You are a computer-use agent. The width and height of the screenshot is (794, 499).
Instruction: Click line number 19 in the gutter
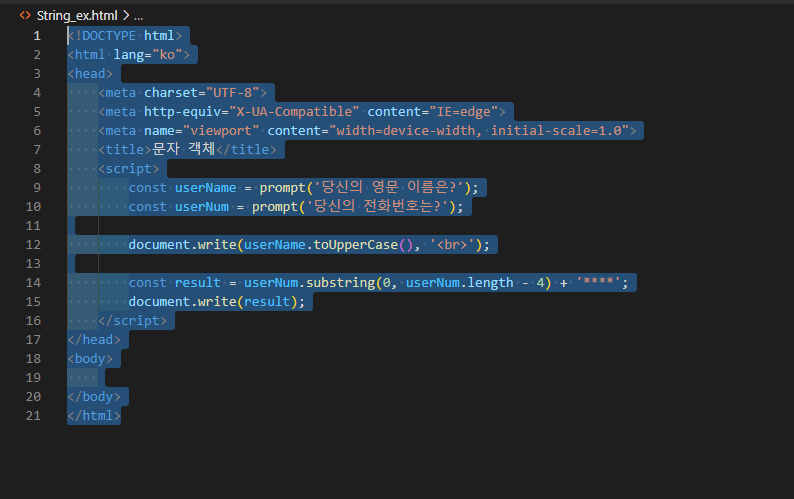(x=33, y=377)
